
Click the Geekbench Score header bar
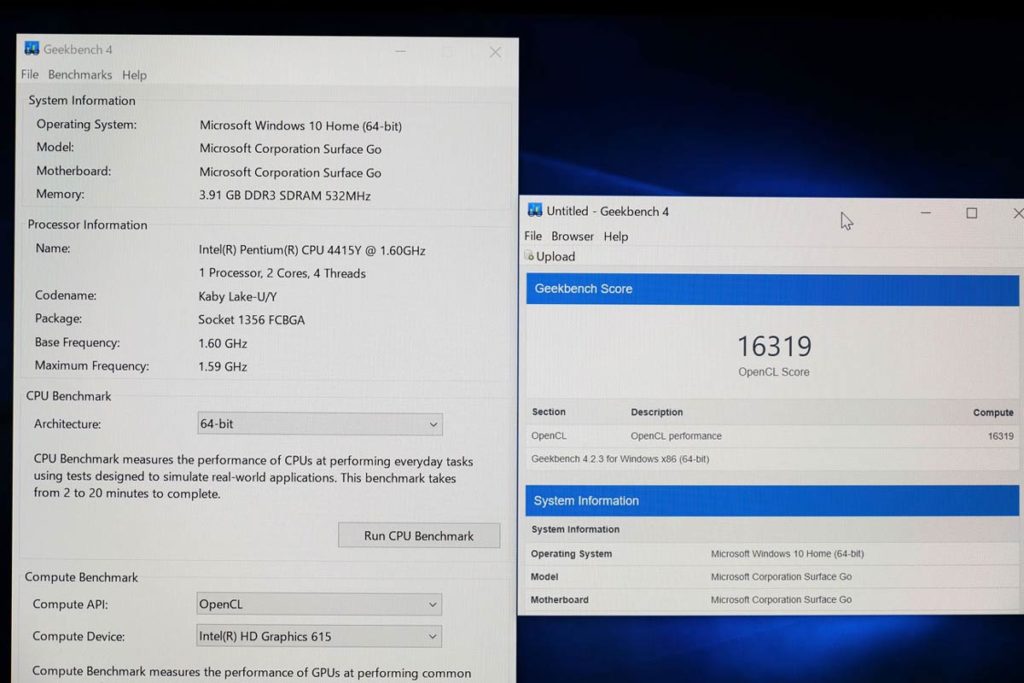(773, 289)
